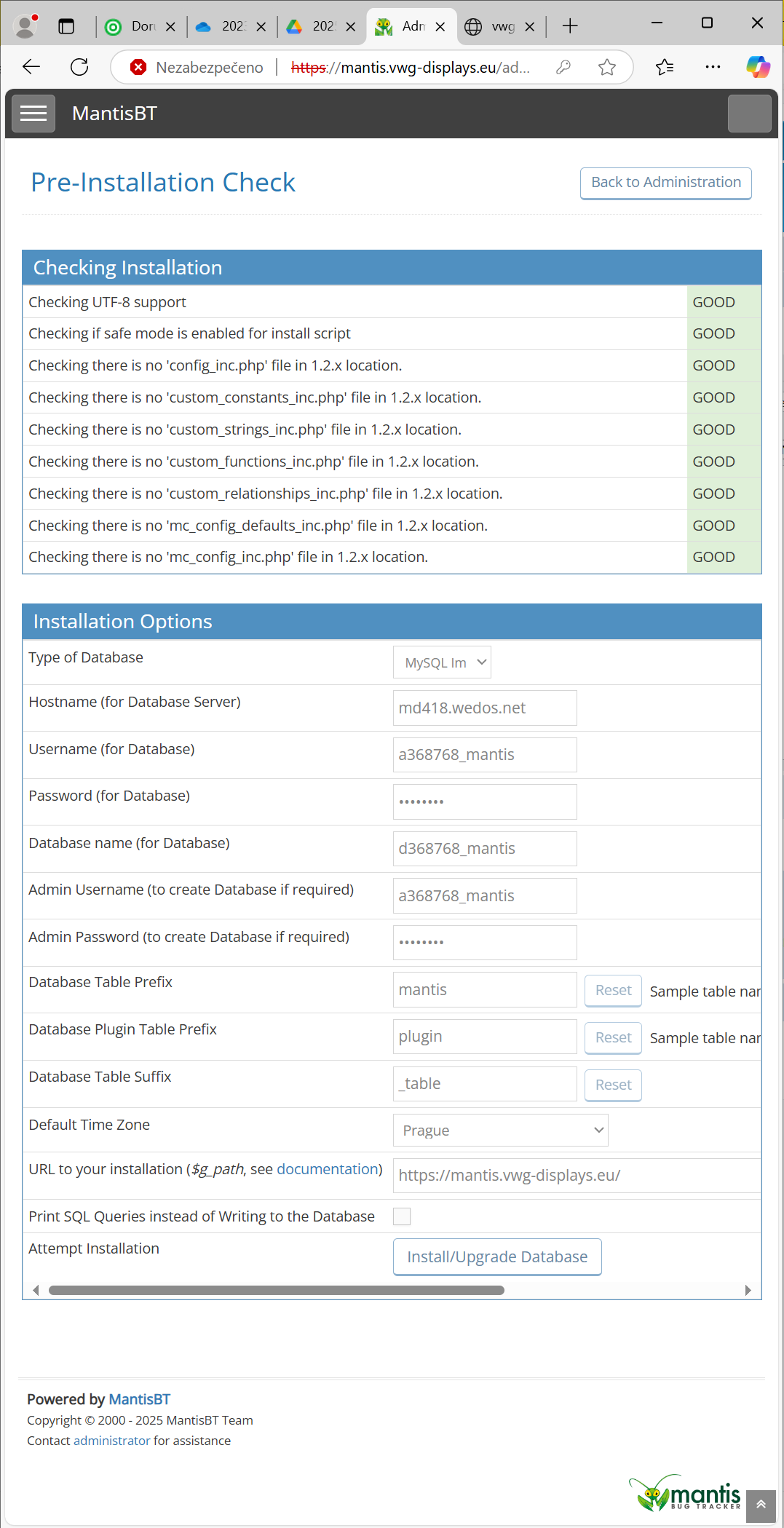Click the MantisBT header title
The width and height of the screenshot is (784, 1528).
(114, 114)
